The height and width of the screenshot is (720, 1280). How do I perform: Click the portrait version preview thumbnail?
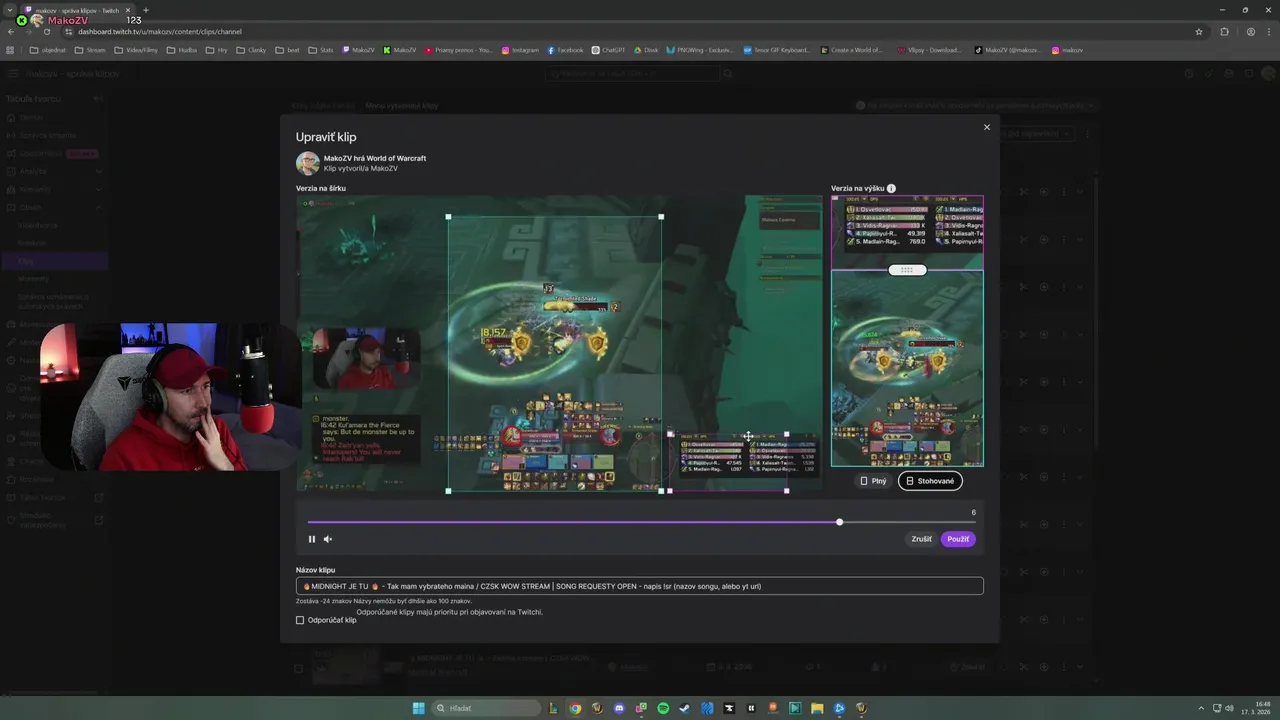[907, 331]
